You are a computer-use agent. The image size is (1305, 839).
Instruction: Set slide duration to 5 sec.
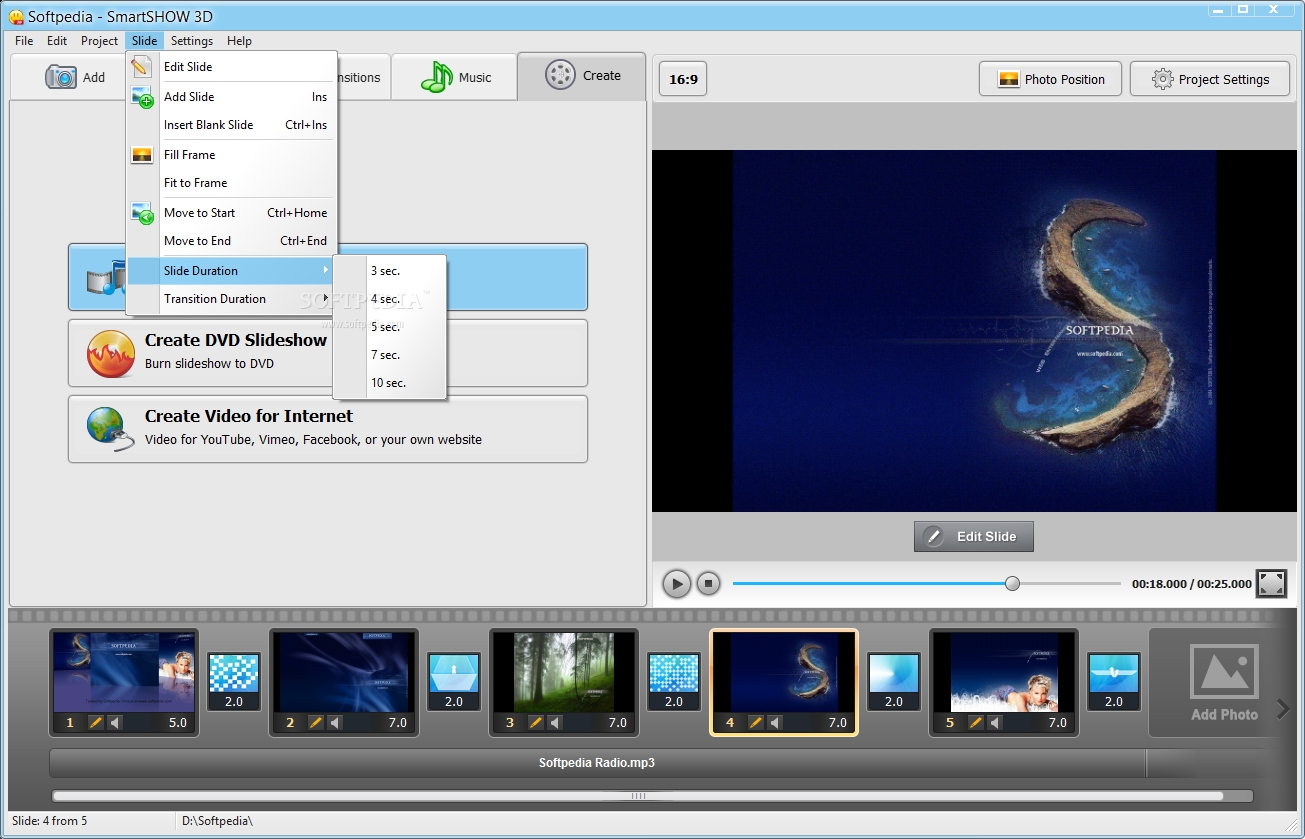coord(389,327)
